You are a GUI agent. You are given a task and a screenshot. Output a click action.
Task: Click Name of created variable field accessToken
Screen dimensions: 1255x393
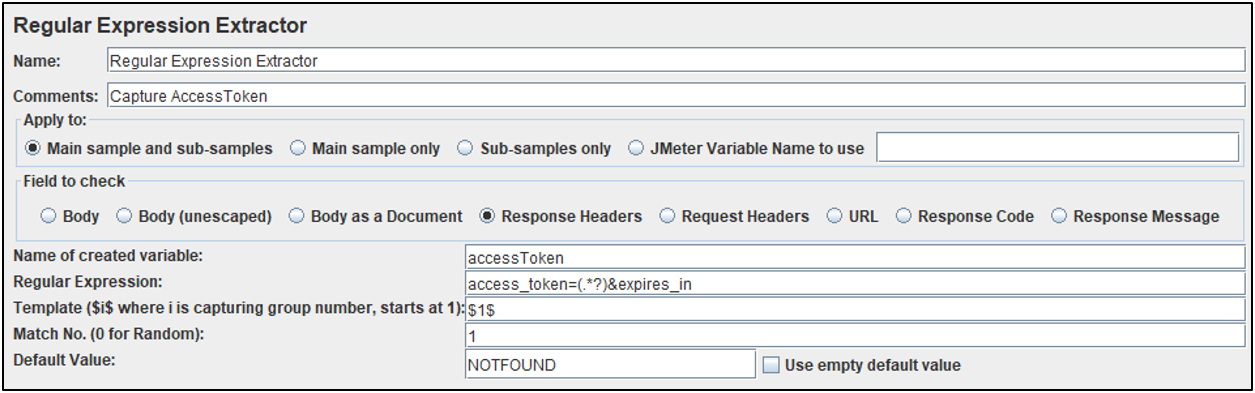pyautogui.click(x=855, y=258)
